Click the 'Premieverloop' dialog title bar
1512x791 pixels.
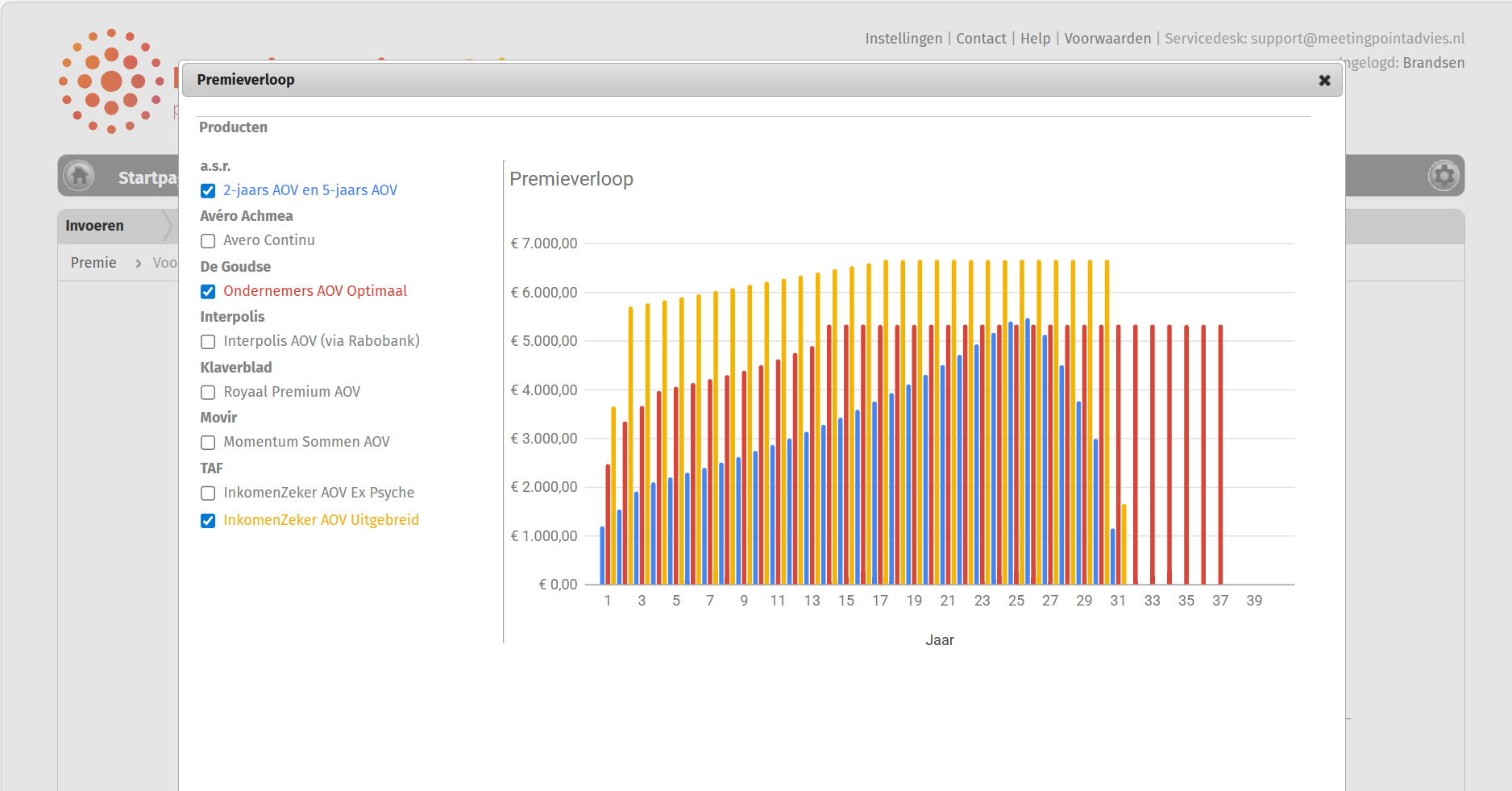(x=762, y=80)
